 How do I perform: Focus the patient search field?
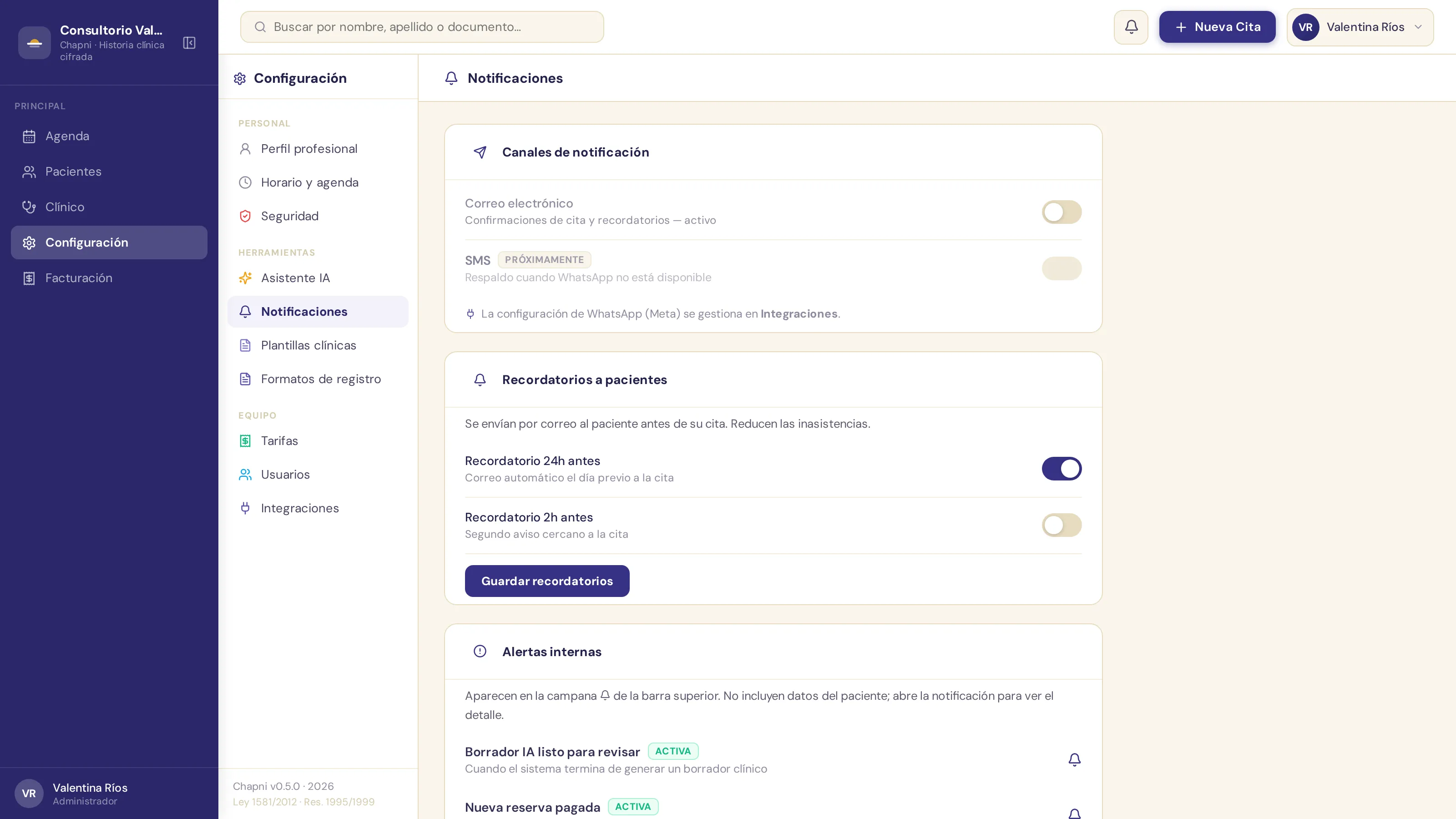[422, 27]
